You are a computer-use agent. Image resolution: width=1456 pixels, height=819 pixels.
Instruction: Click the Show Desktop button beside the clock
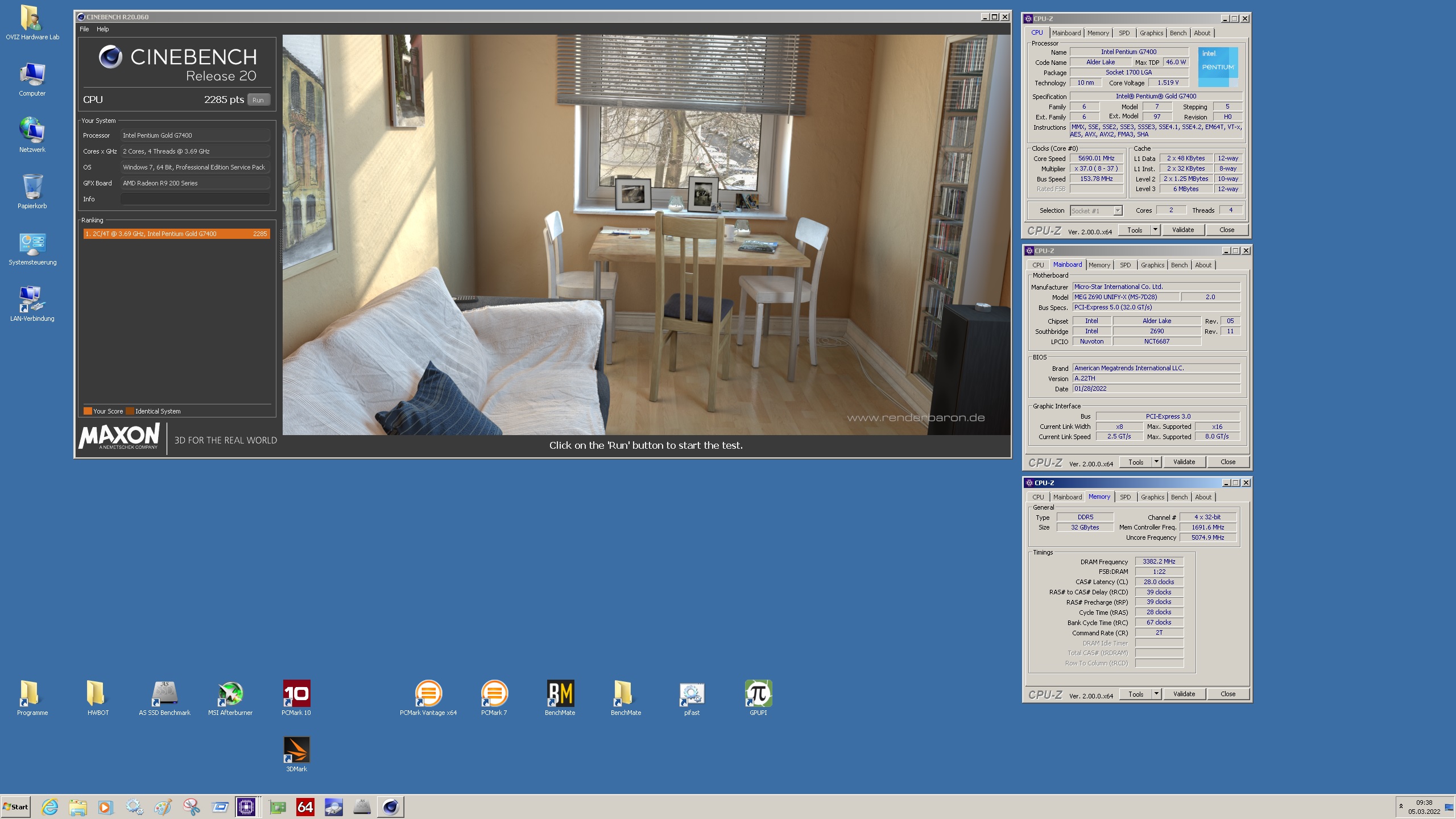(1450, 807)
